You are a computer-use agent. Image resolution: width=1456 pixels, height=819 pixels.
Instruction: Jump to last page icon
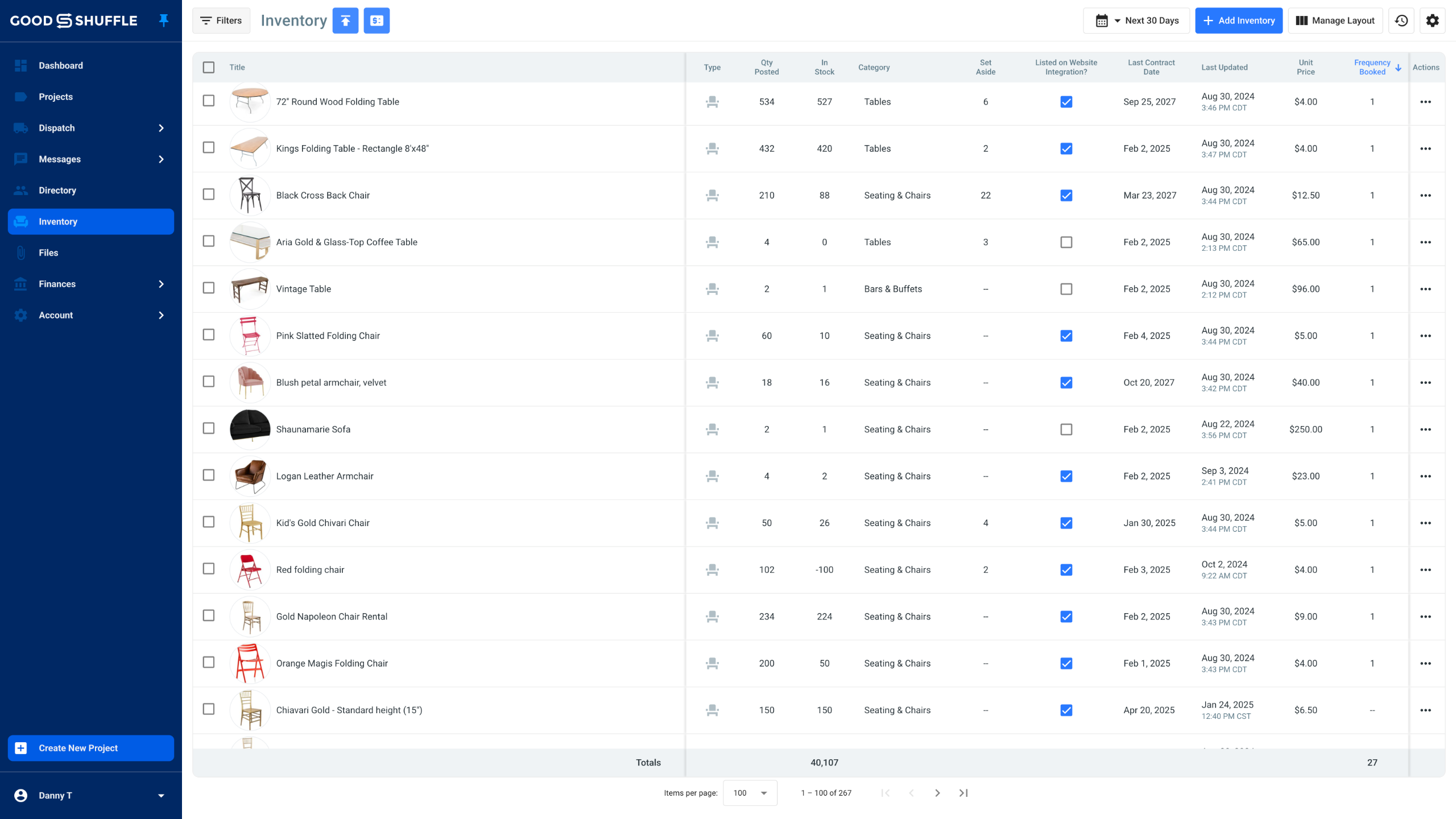pyautogui.click(x=963, y=793)
